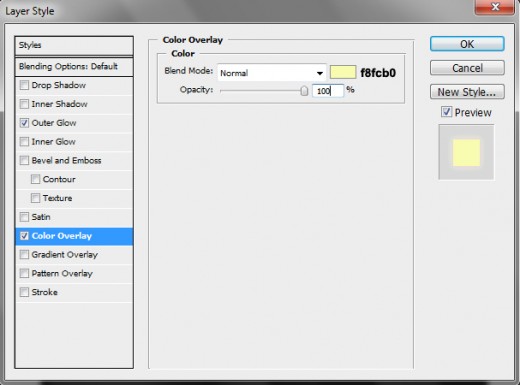
Task: Click the style preview thumbnail
Action: [x=466, y=152]
